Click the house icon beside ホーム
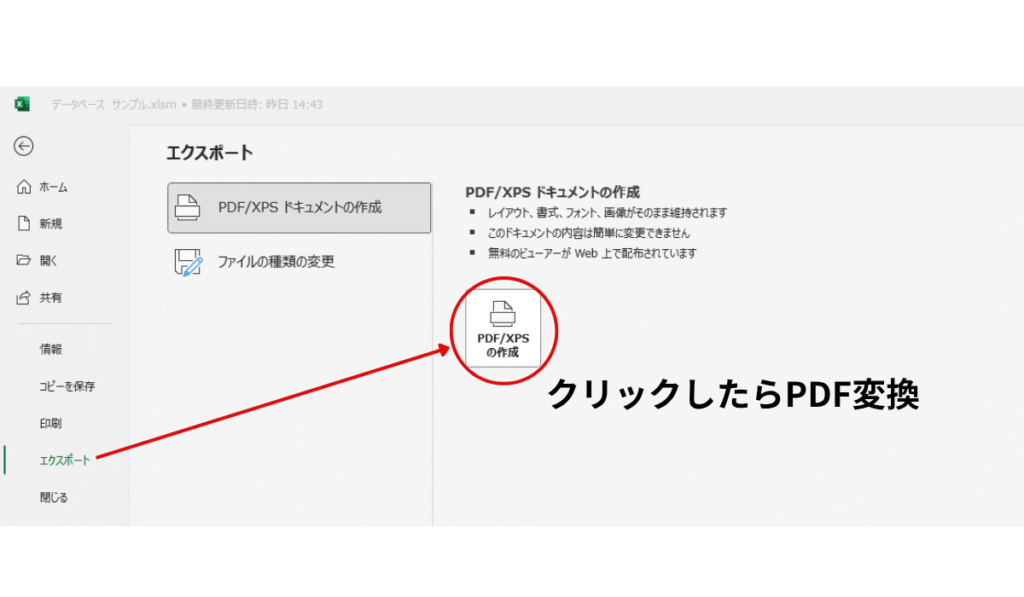Screen dimensions: 1024x597 [x=23, y=187]
